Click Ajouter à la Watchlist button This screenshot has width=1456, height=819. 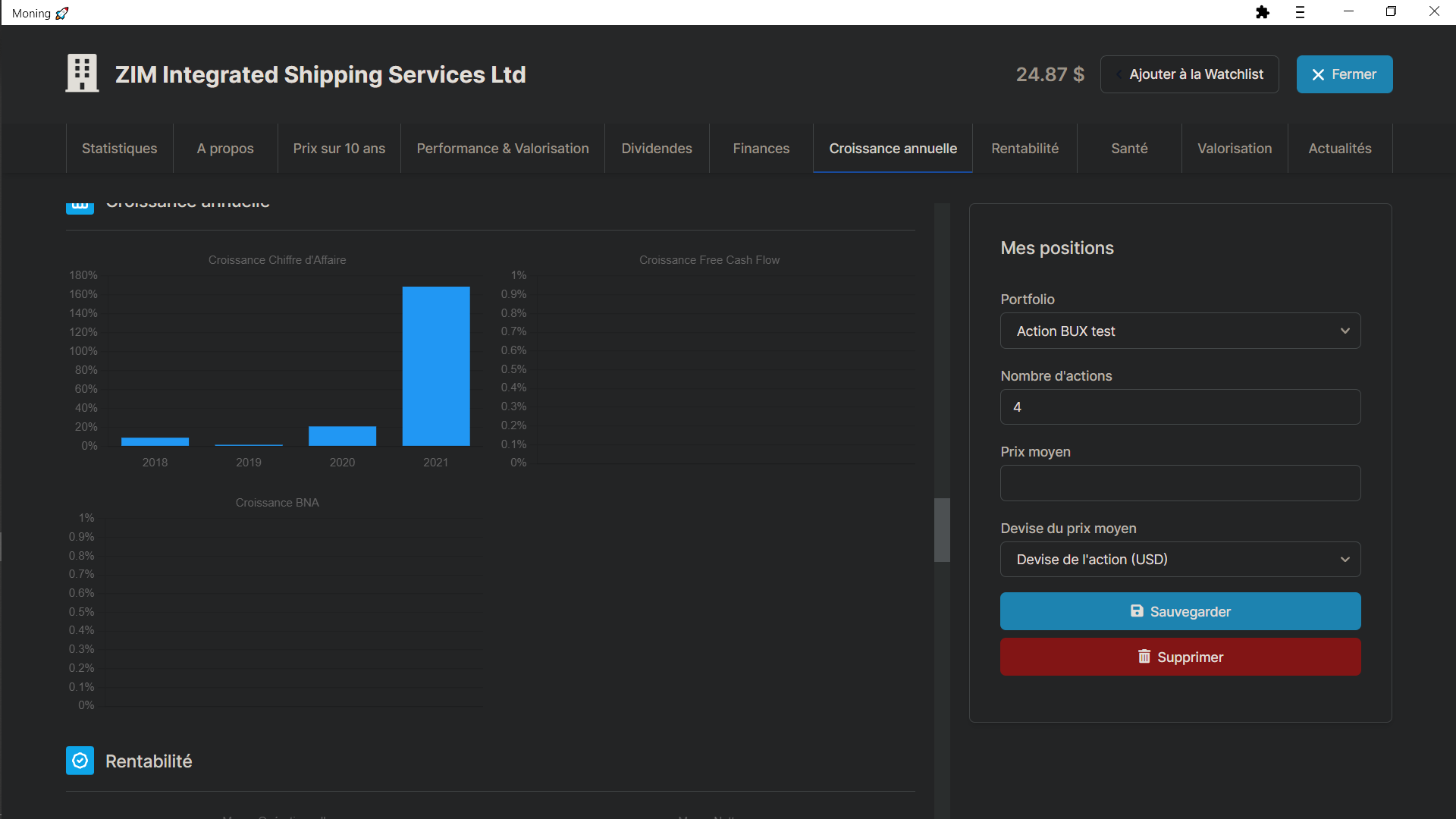pos(1189,74)
